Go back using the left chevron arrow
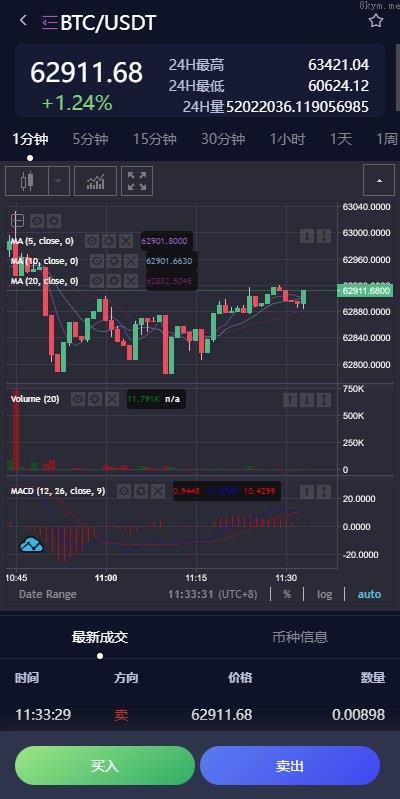 pos(22,21)
